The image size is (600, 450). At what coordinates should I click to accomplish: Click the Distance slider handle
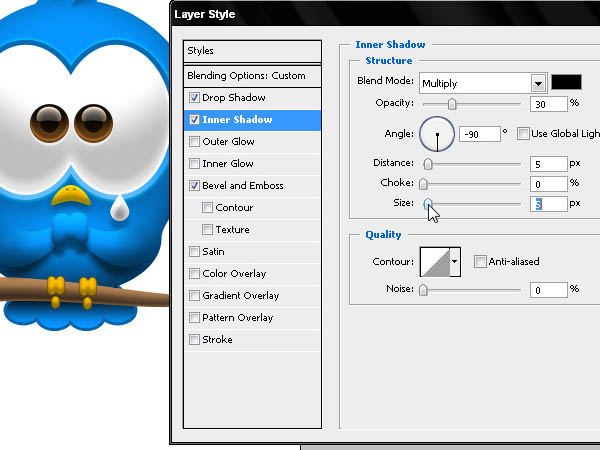428,164
